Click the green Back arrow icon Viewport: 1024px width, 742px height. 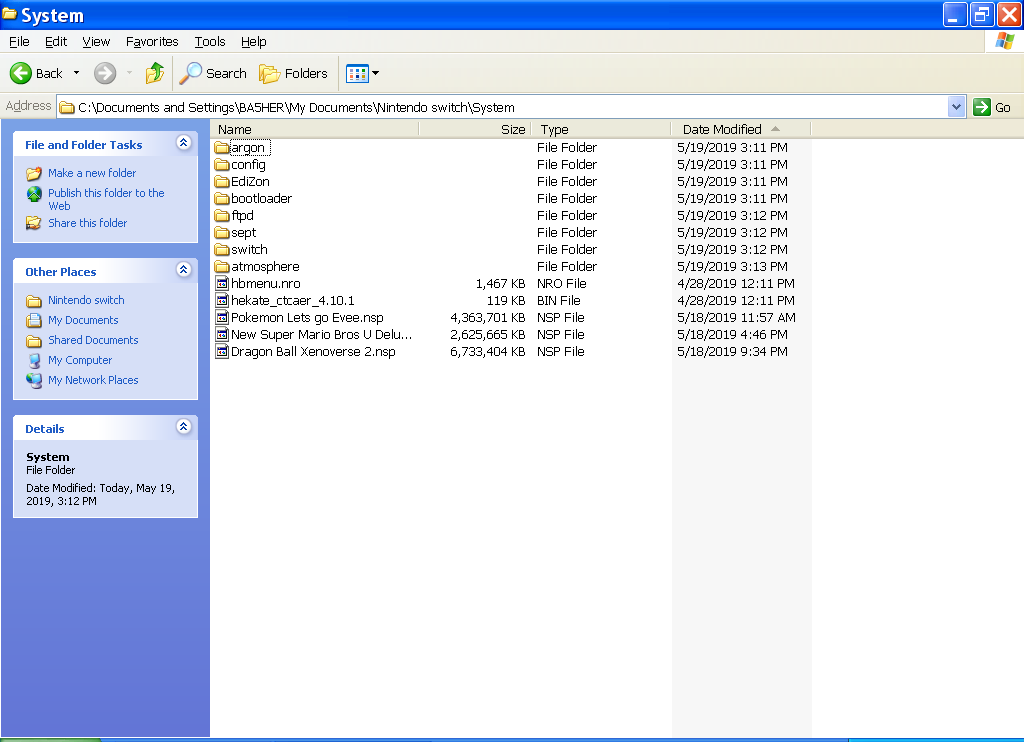point(20,73)
